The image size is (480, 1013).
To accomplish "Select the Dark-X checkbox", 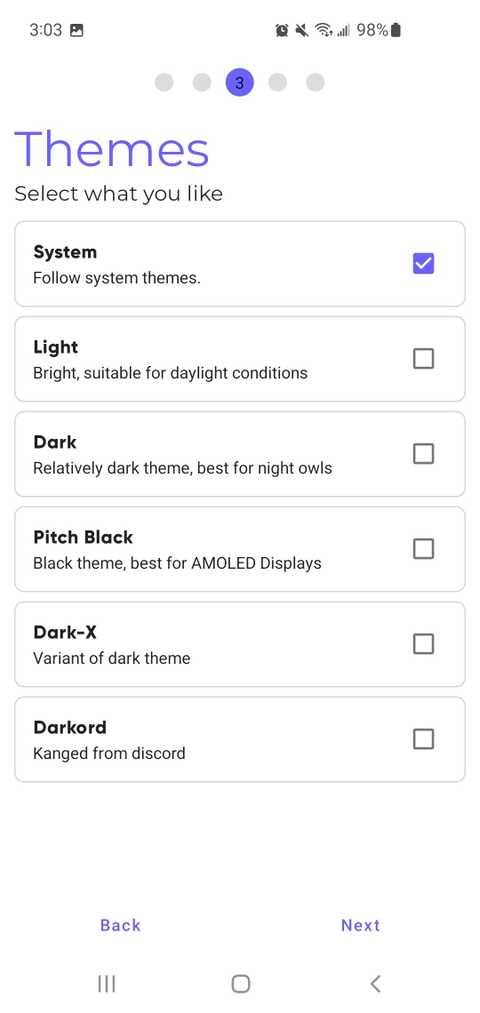I will click(x=423, y=643).
